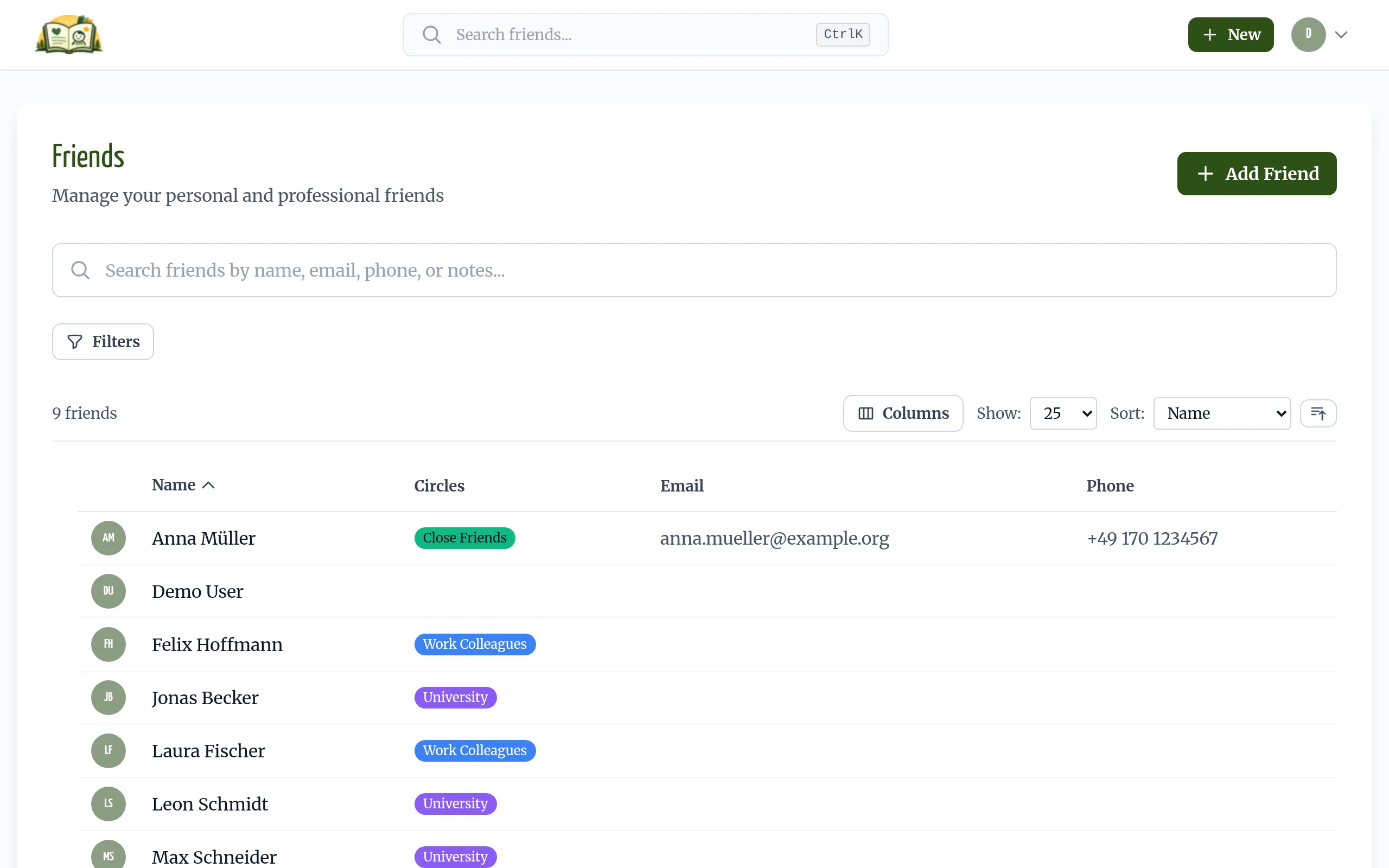Image resolution: width=1389 pixels, height=868 pixels.
Task: Click the top search magnifier icon
Action: [x=432, y=34]
